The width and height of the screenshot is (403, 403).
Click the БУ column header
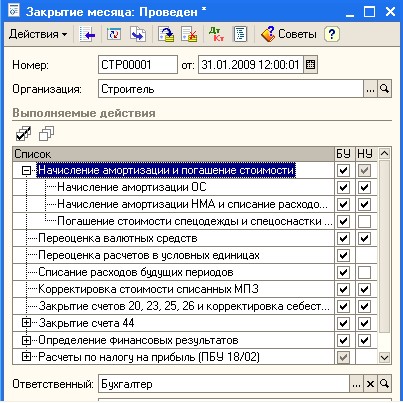click(x=343, y=154)
